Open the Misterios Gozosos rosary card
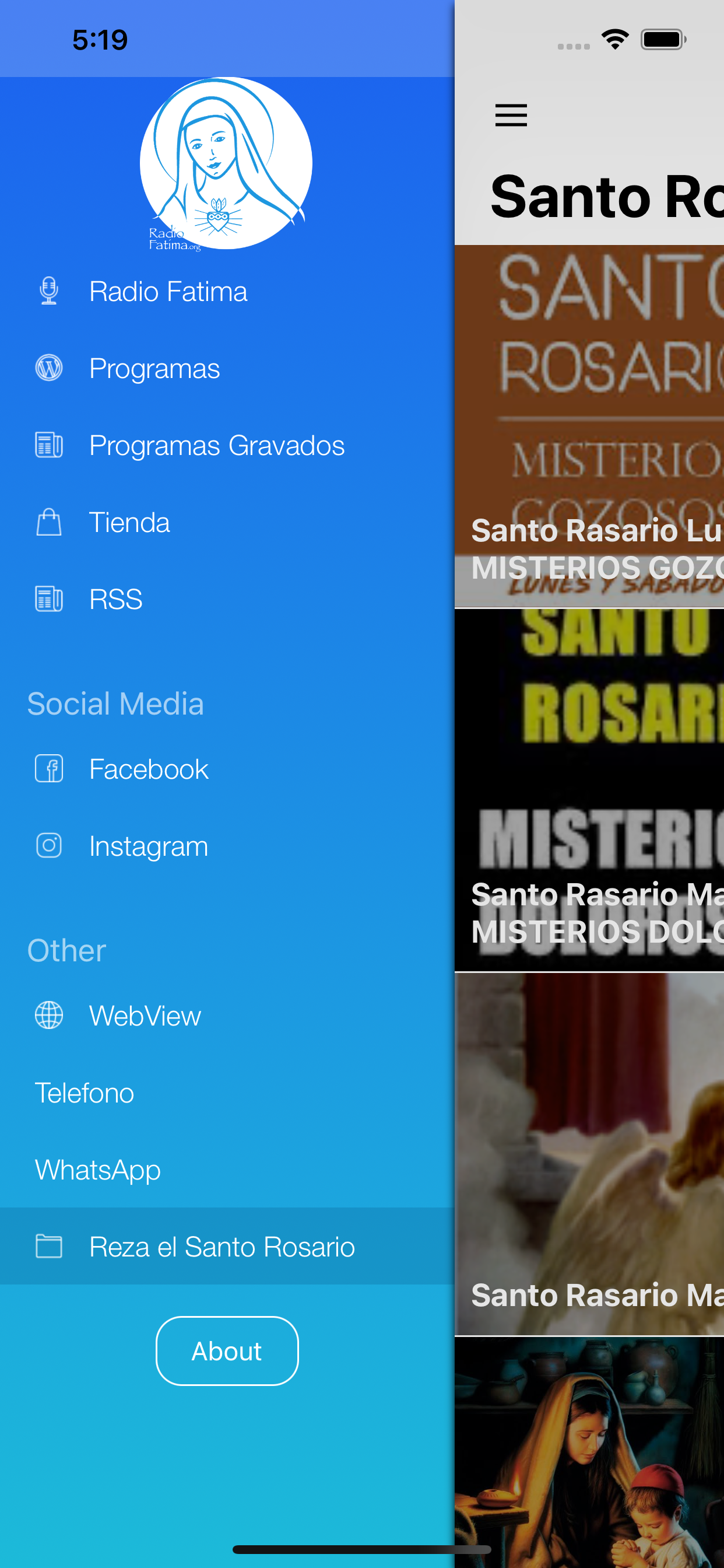Screen dimensions: 724x1568 click(589, 426)
